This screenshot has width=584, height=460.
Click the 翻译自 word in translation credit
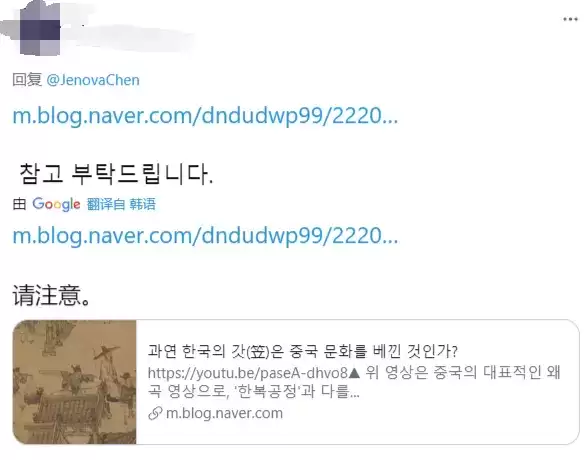coord(106,204)
